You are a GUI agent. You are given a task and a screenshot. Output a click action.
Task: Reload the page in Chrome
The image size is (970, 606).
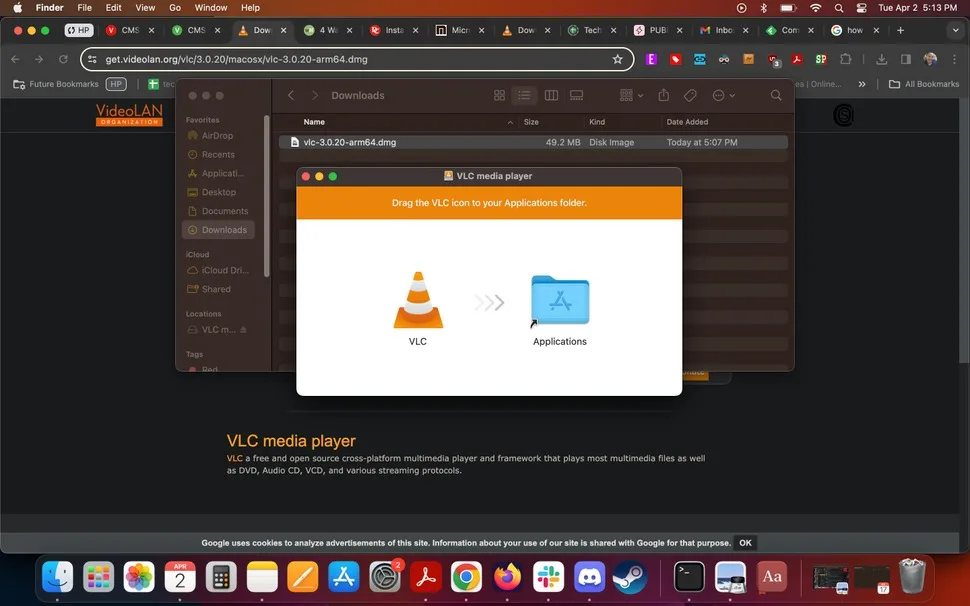pyautogui.click(x=63, y=59)
